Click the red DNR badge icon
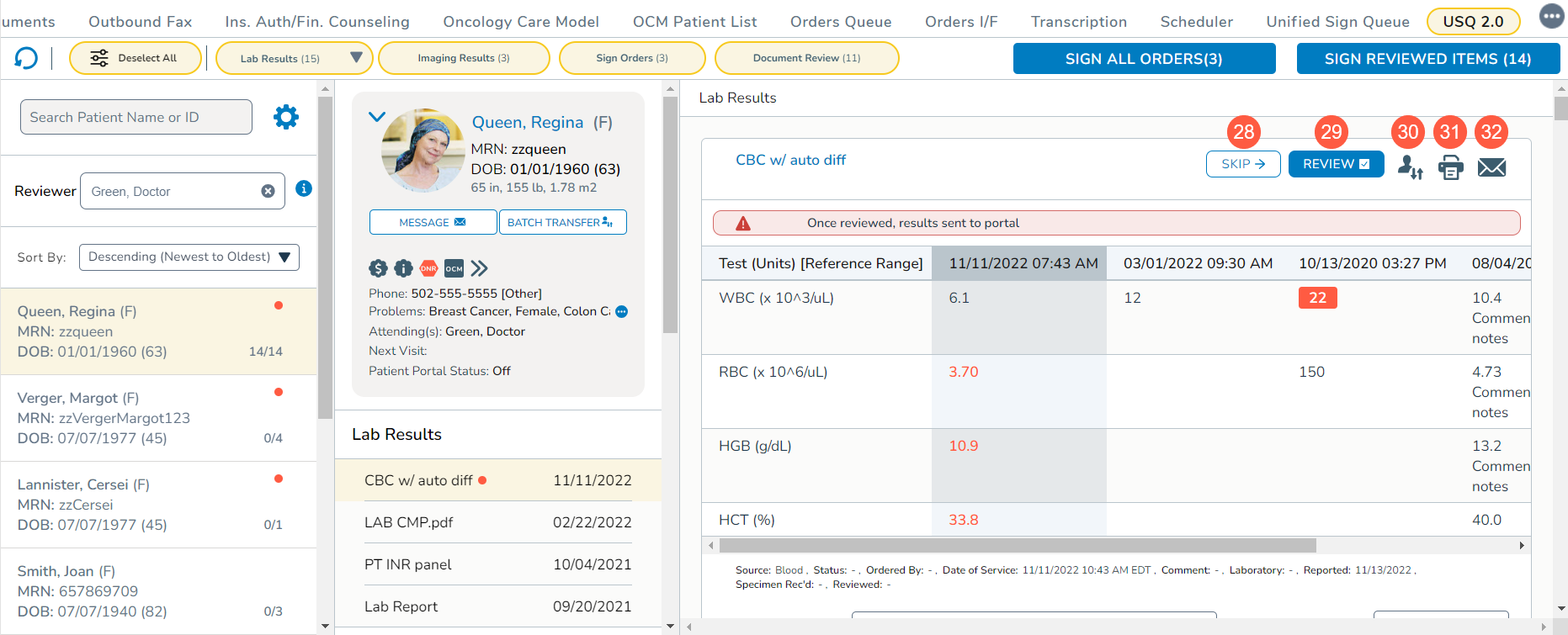Image resolution: width=1568 pixels, height=635 pixels. pyautogui.click(x=428, y=268)
